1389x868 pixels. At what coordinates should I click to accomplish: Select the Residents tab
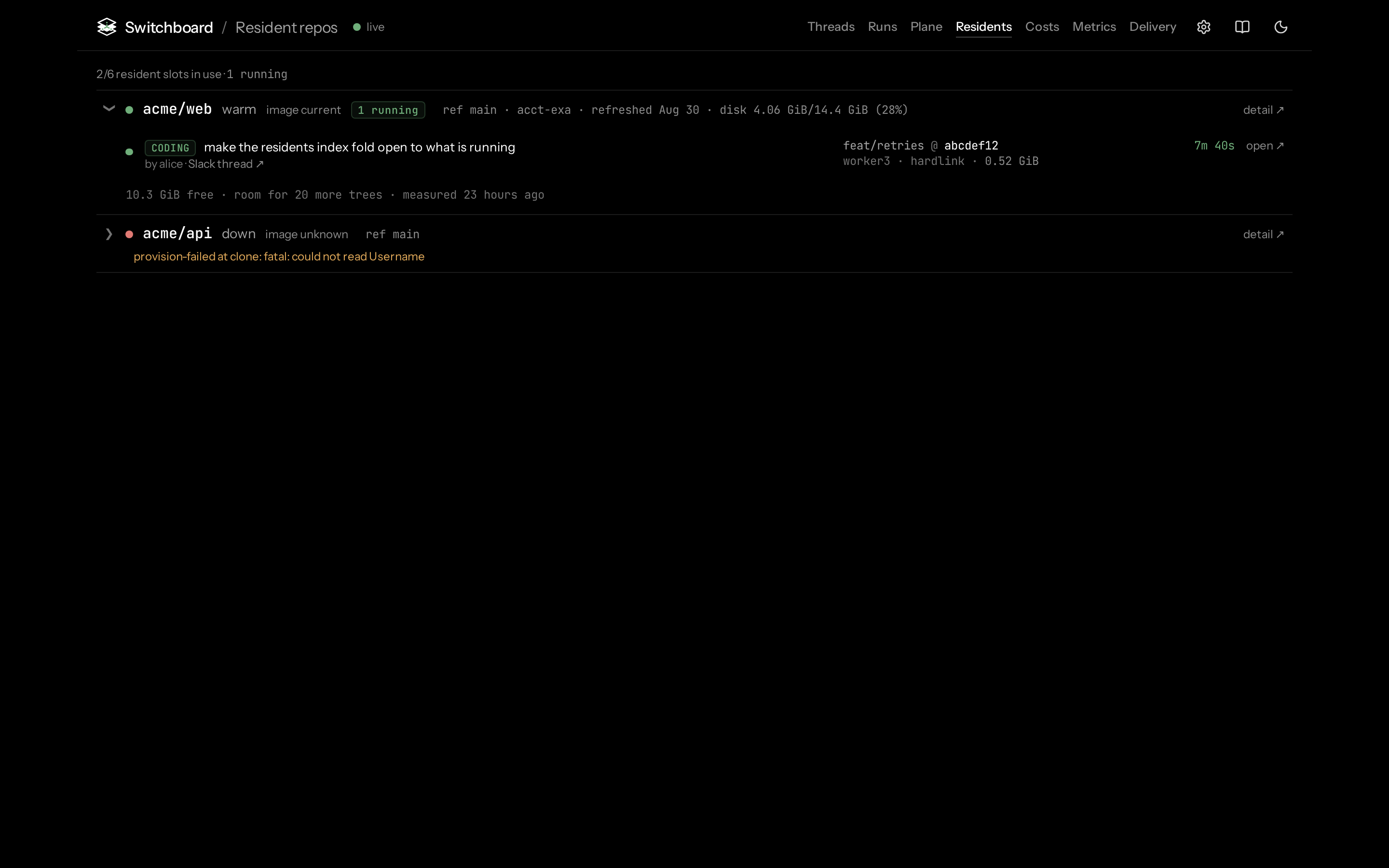point(983,27)
